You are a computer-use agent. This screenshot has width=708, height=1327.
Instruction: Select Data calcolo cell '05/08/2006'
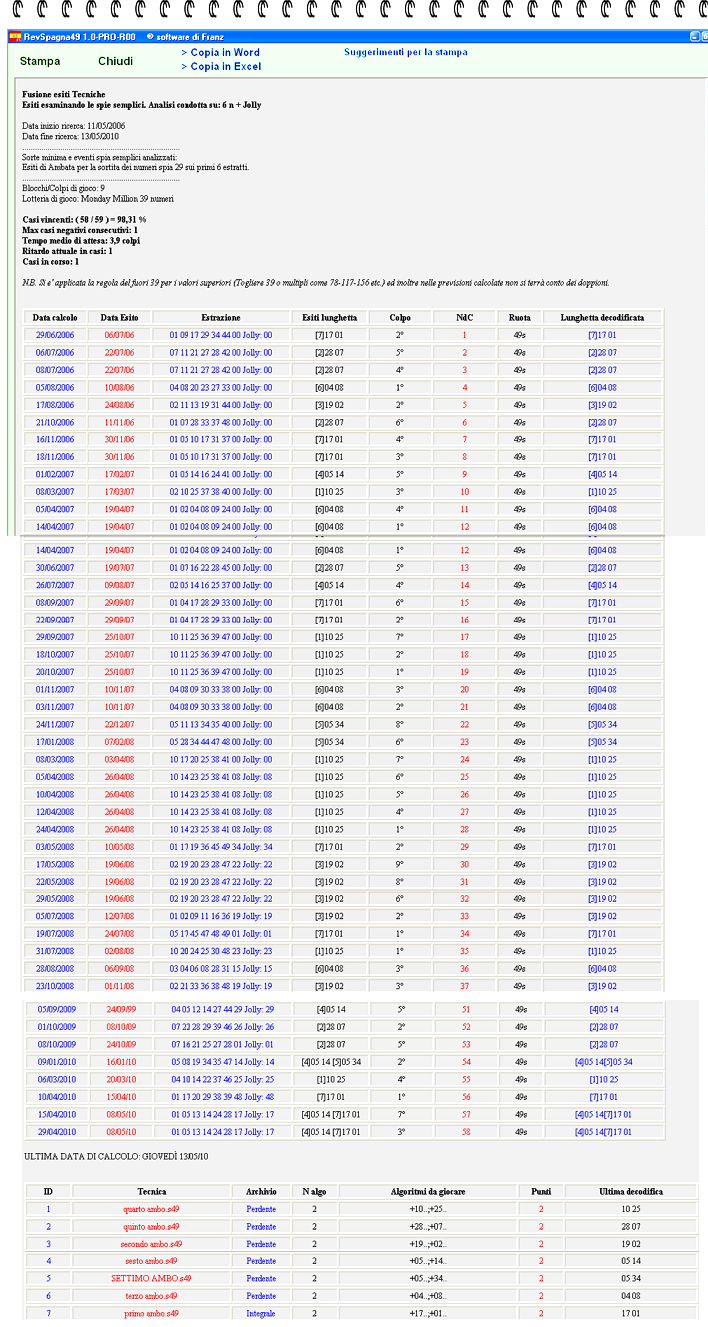[55, 387]
